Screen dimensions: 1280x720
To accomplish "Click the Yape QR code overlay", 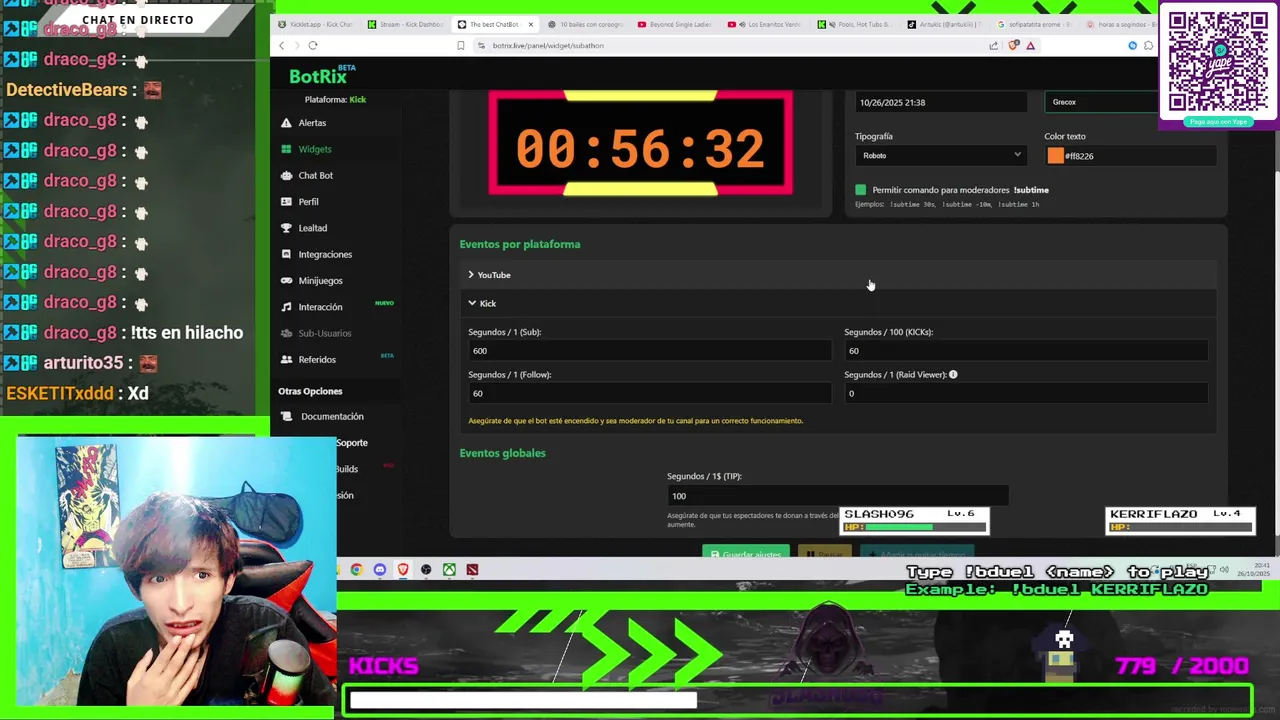I will 1219,62.
